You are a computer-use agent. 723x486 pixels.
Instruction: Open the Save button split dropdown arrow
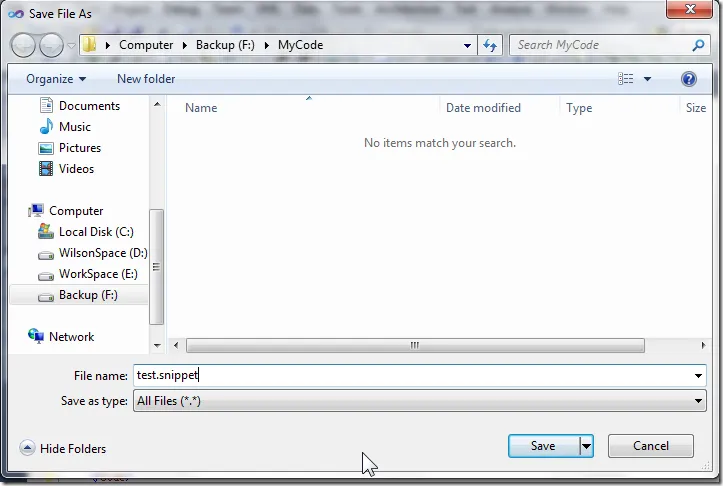click(586, 446)
